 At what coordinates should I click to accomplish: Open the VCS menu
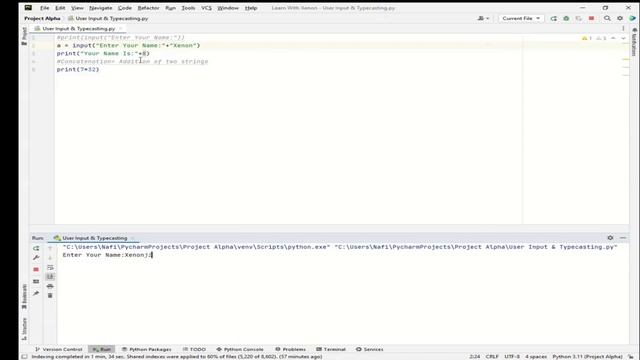tap(206, 8)
